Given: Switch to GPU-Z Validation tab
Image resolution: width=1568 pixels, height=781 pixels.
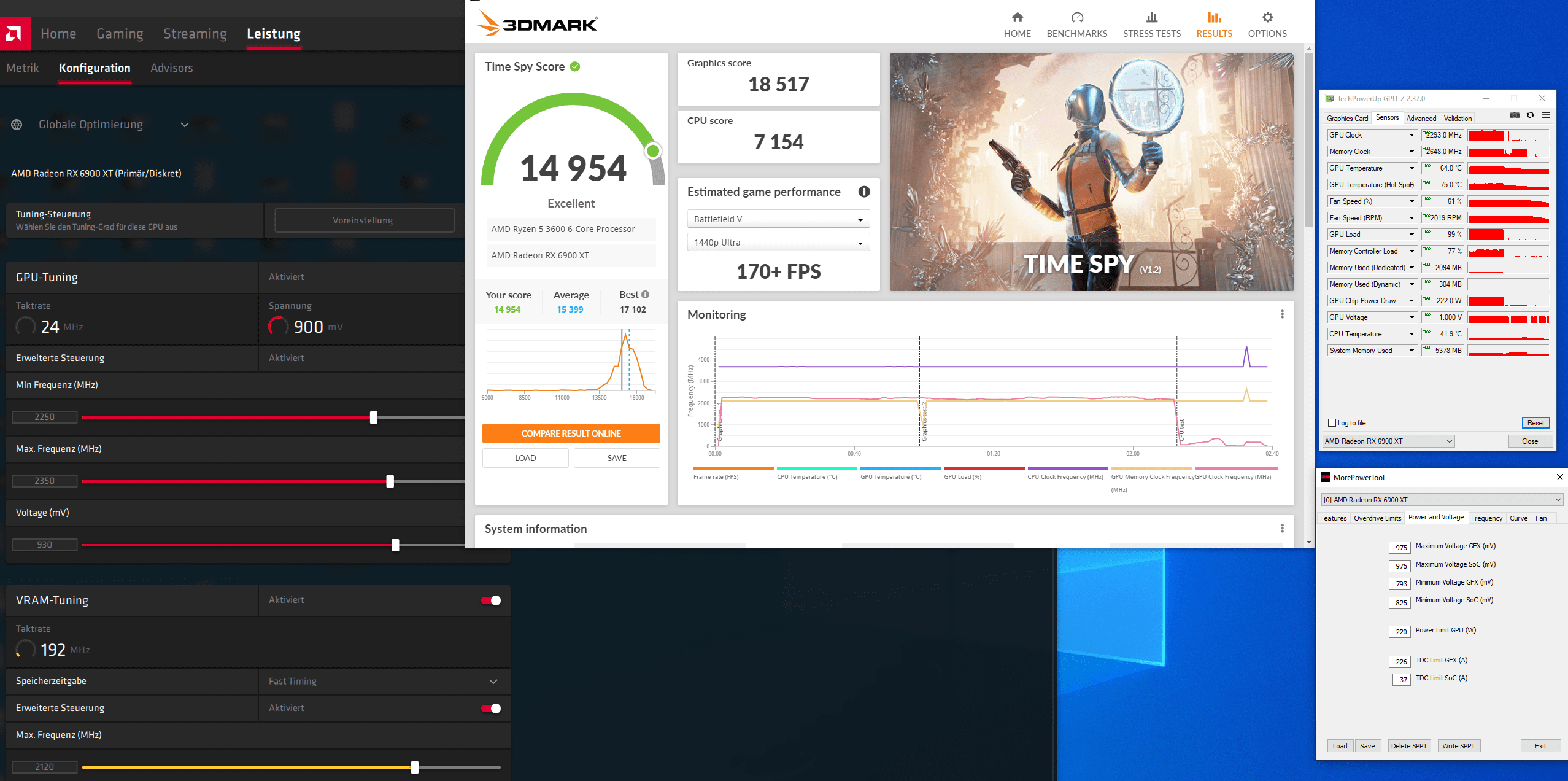Looking at the screenshot, I should [1458, 119].
